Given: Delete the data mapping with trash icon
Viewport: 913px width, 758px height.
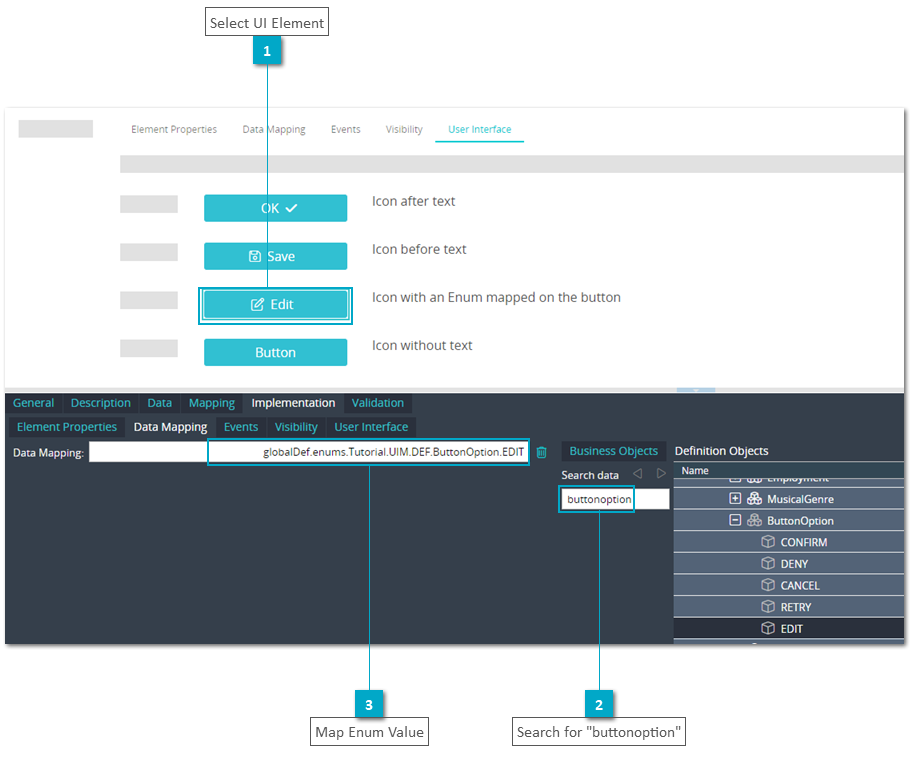Looking at the screenshot, I should click(x=541, y=452).
